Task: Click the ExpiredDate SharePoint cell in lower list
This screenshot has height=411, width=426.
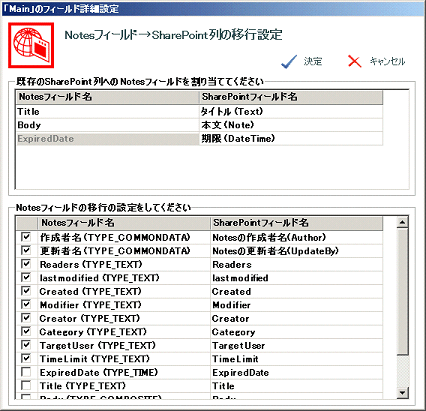Action: [297, 372]
